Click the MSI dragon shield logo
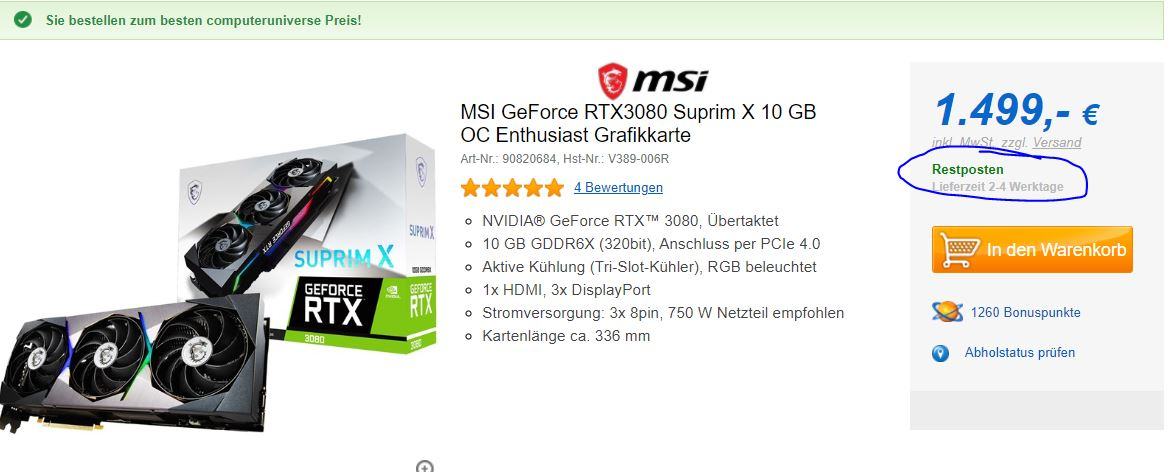The image size is (1171, 472). [x=612, y=81]
